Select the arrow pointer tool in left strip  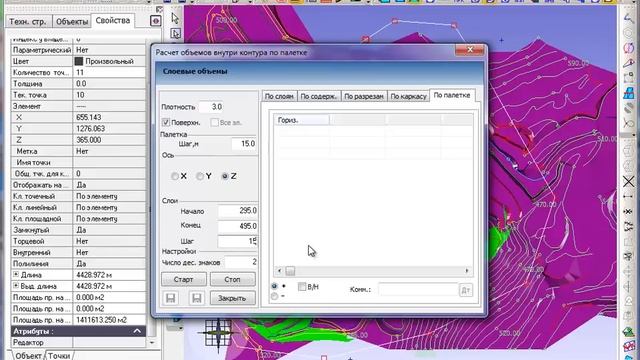[176, 18]
